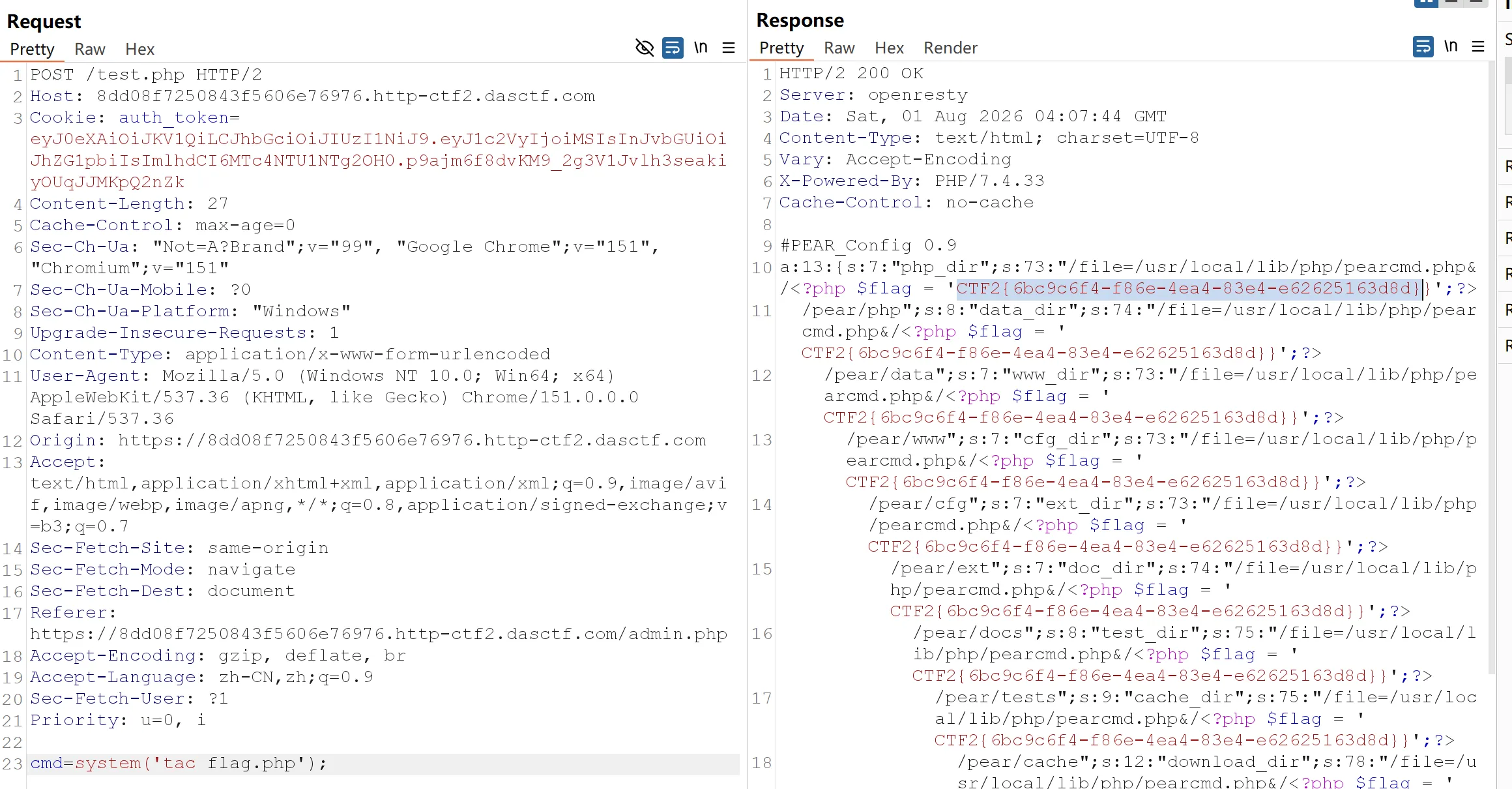
Task: Toggle hidden characters eye icon in Request
Action: coord(645,48)
